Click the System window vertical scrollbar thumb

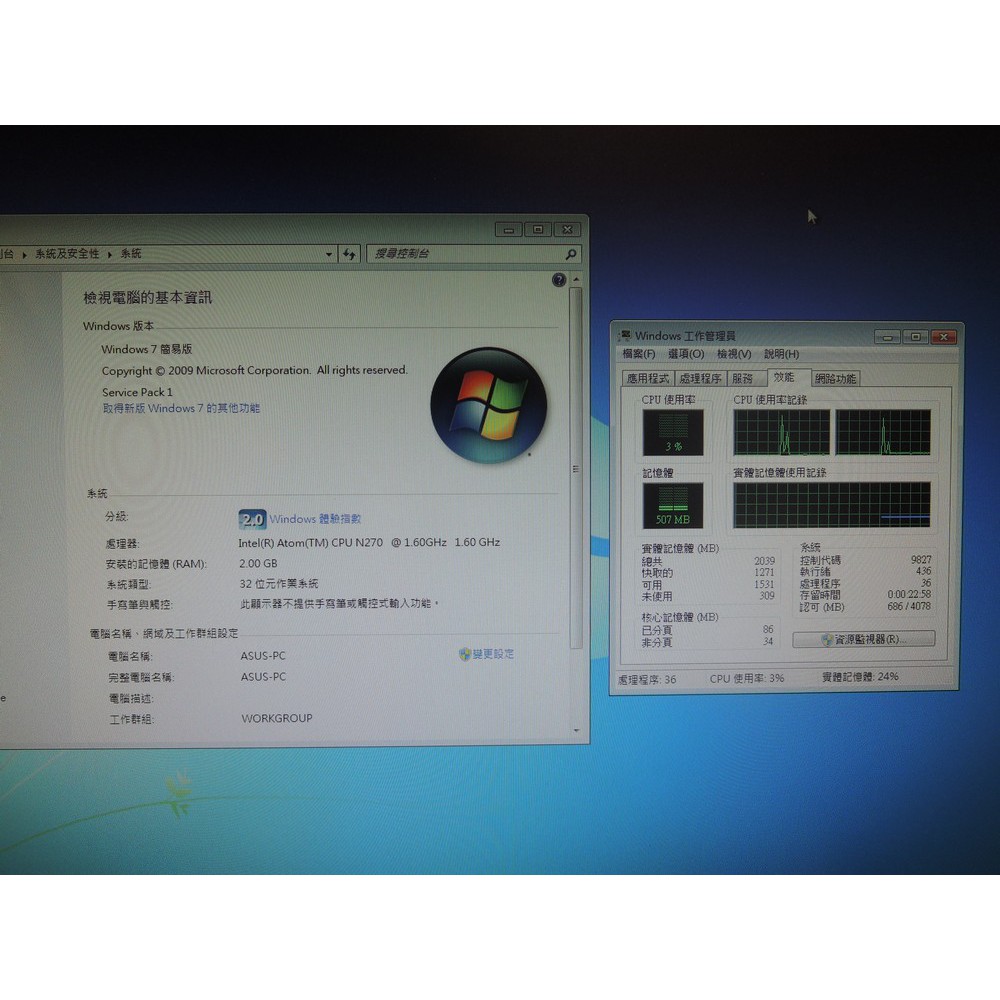tap(575, 468)
